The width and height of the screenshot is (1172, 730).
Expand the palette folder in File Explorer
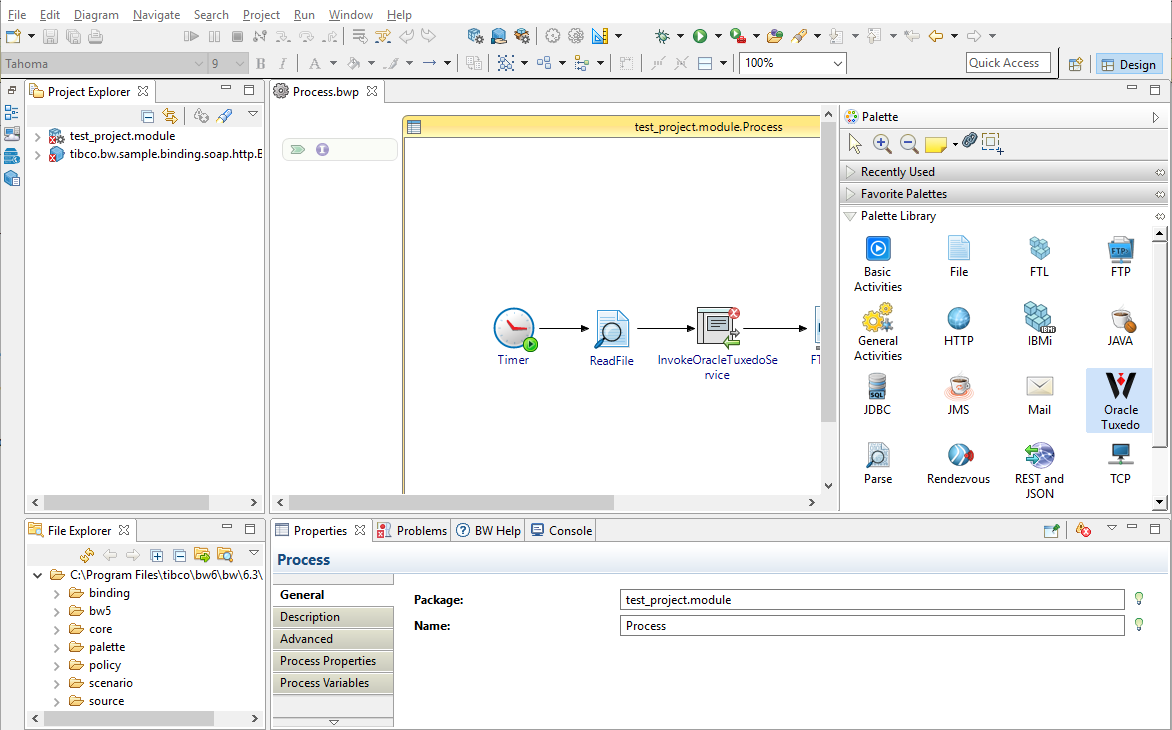click(x=57, y=647)
